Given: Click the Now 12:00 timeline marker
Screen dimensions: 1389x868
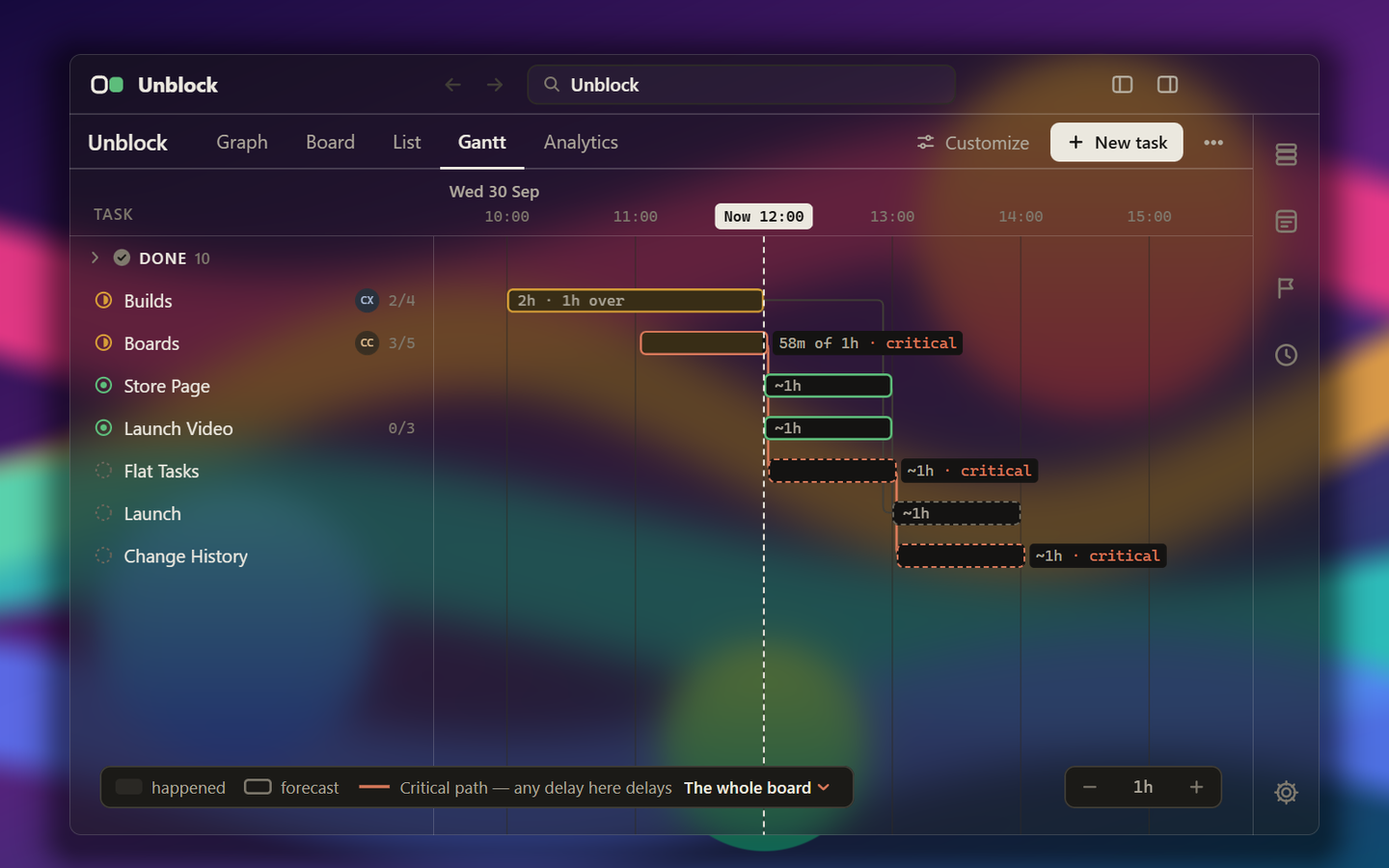Looking at the screenshot, I should [x=764, y=216].
